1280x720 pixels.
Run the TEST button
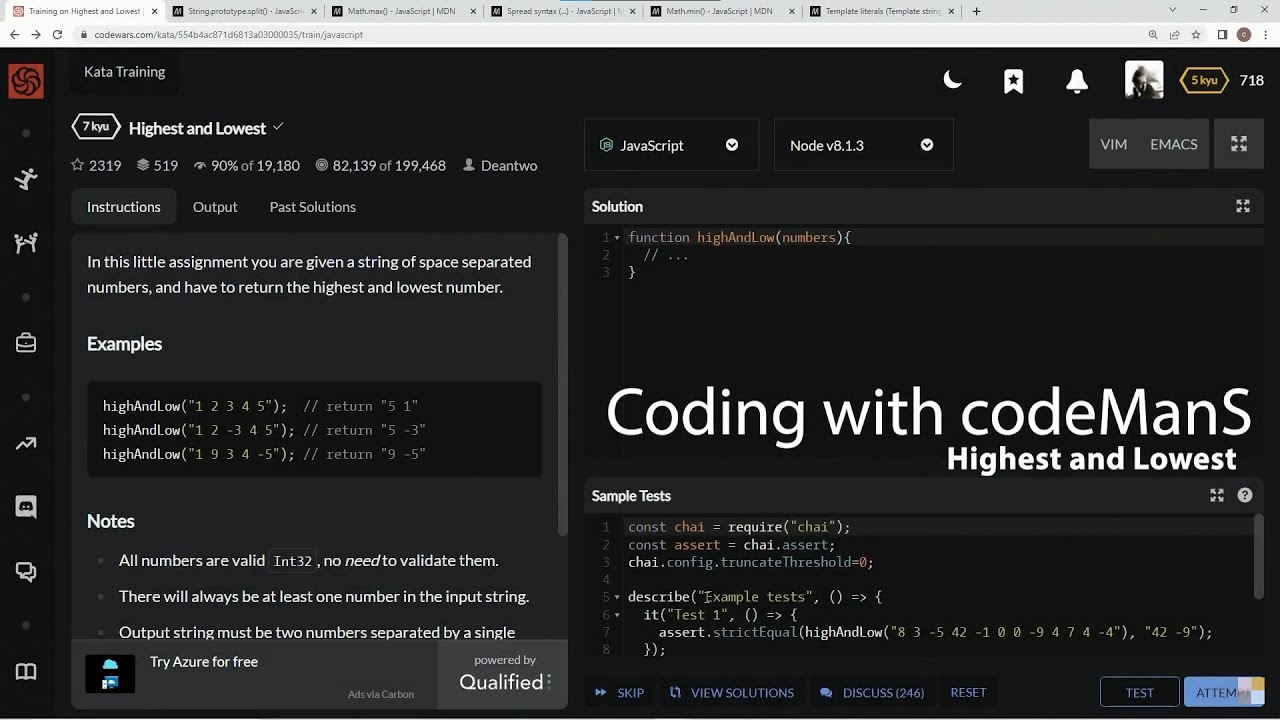pyautogui.click(x=1139, y=693)
